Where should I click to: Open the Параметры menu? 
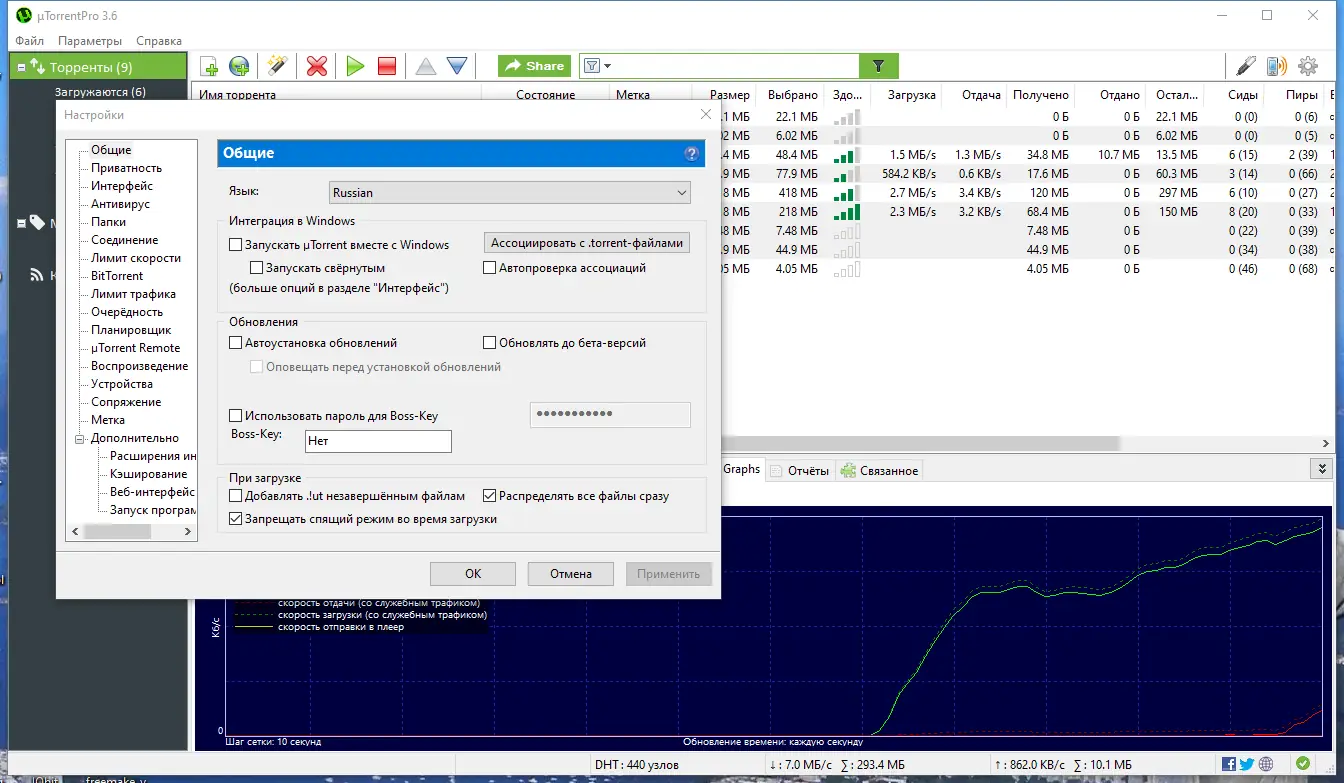coord(90,40)
